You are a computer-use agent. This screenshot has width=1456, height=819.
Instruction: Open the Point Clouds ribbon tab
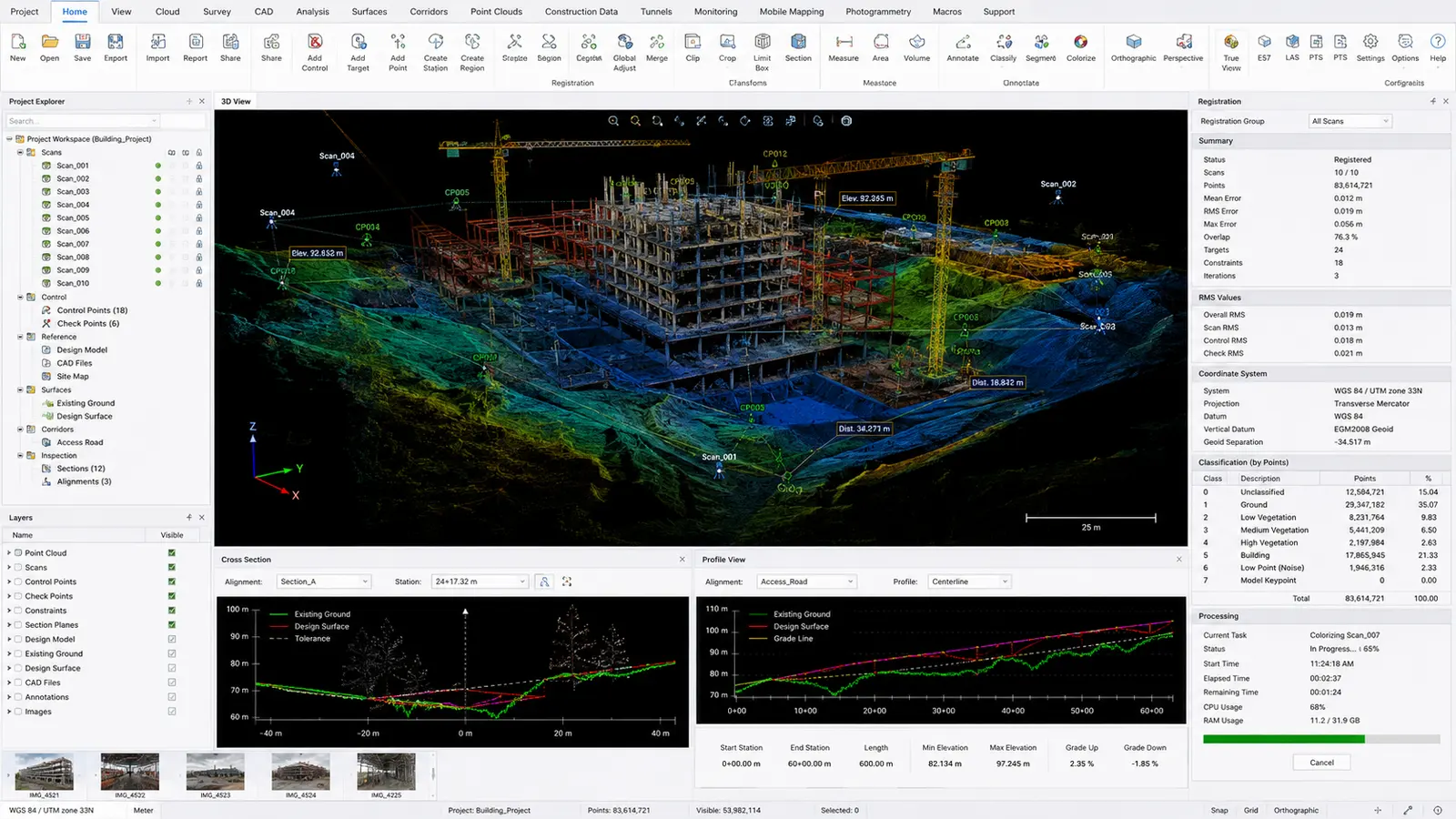point(496,12)
